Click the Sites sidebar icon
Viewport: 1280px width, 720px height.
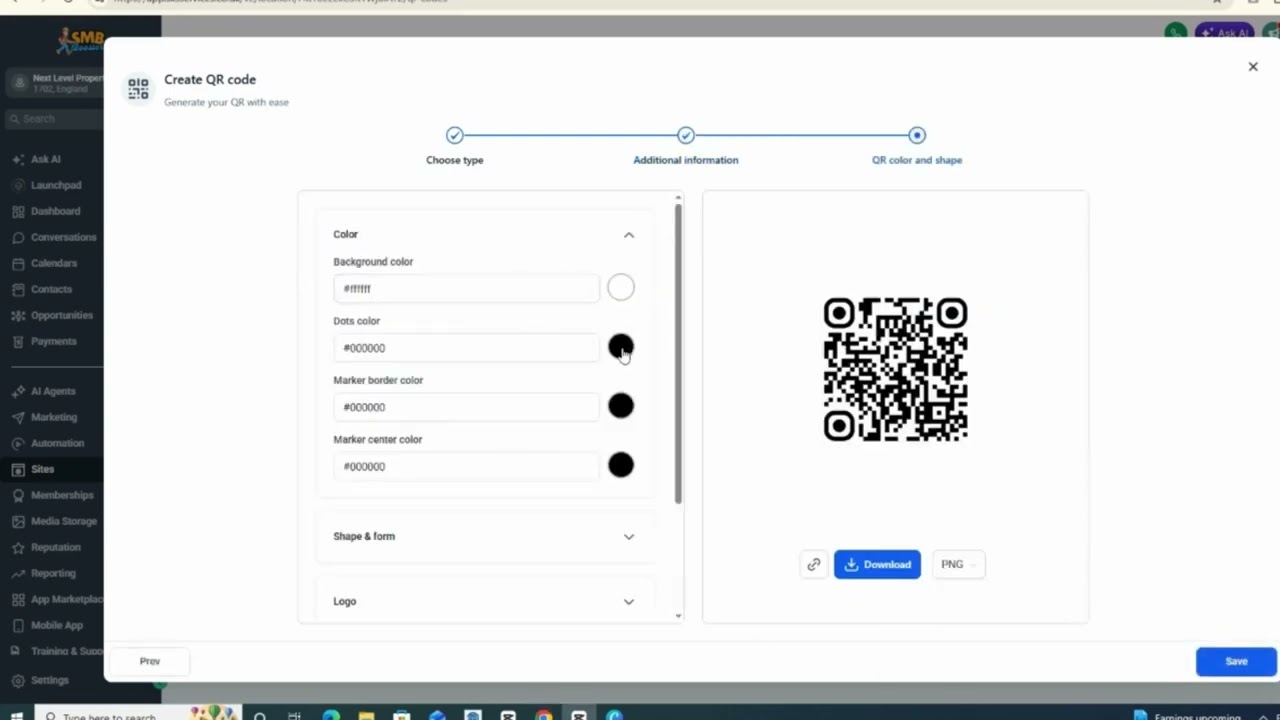[x=18, y=469]
